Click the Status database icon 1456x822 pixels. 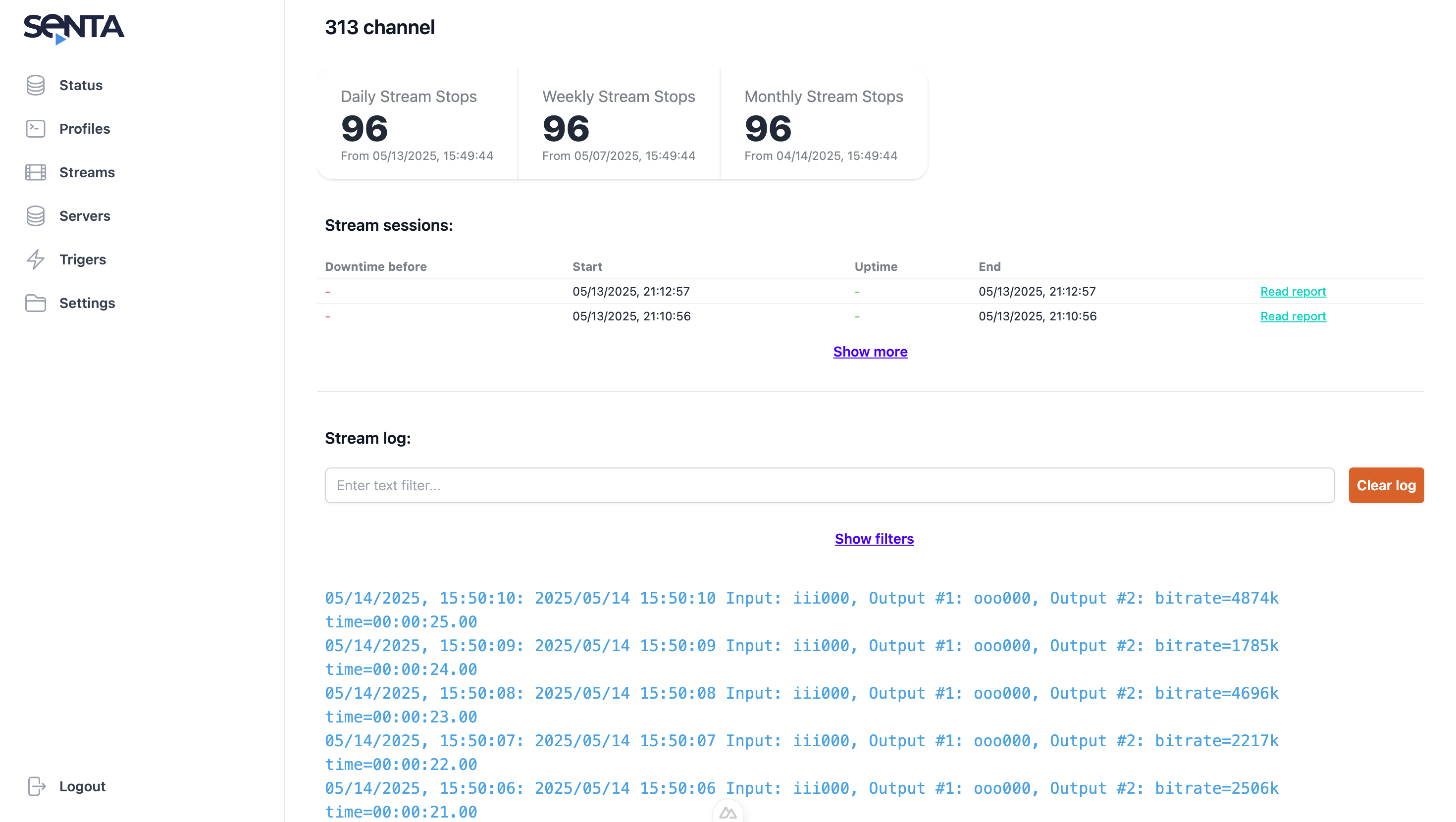point(36,85)
